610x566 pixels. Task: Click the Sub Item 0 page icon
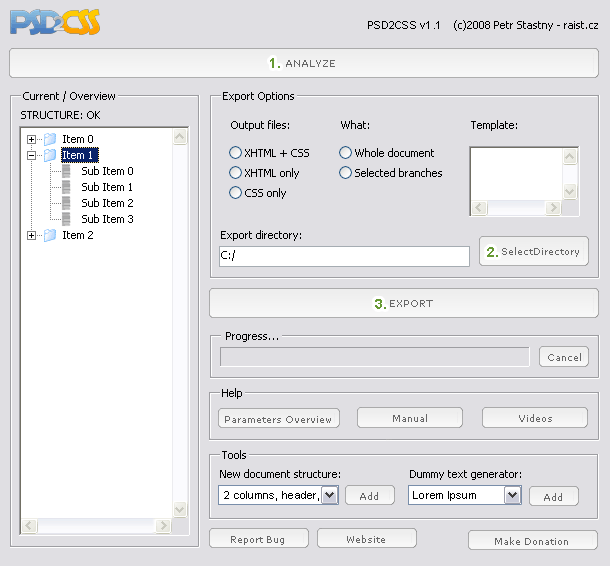point(67,171)
